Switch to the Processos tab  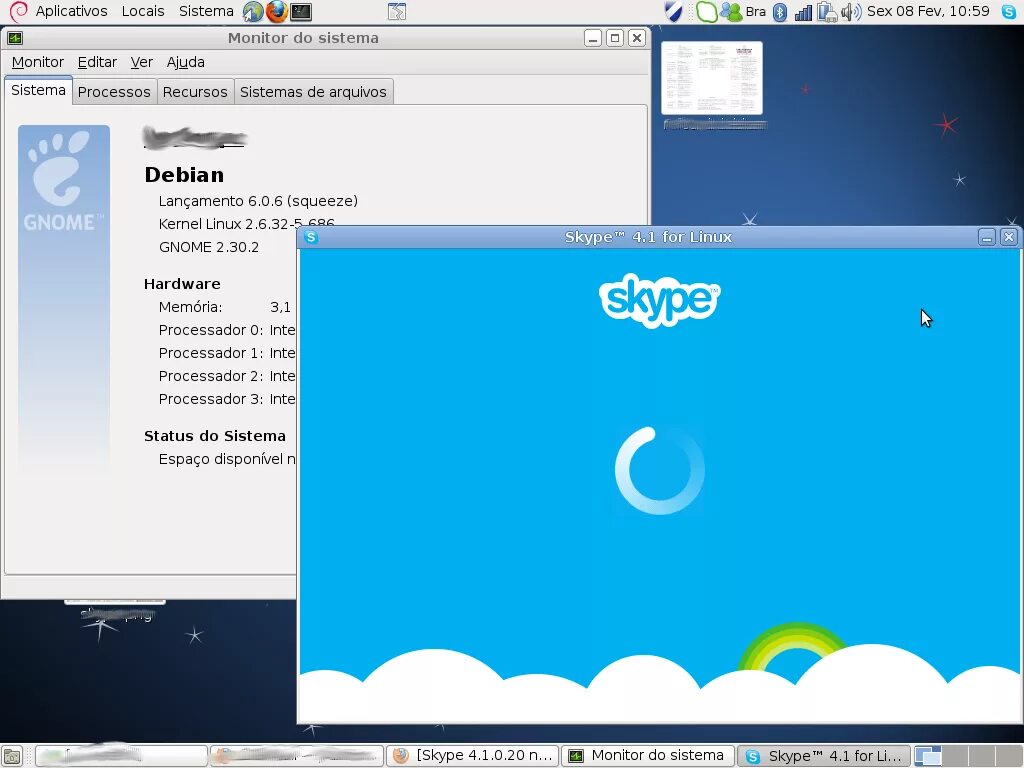114,92
